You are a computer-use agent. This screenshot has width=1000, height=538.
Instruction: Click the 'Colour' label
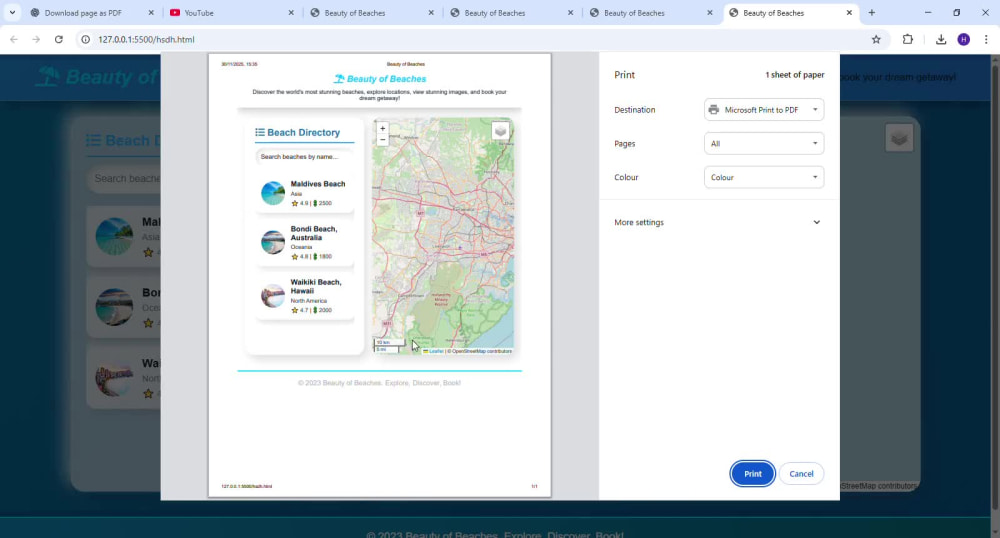click(x=626, y=177)
